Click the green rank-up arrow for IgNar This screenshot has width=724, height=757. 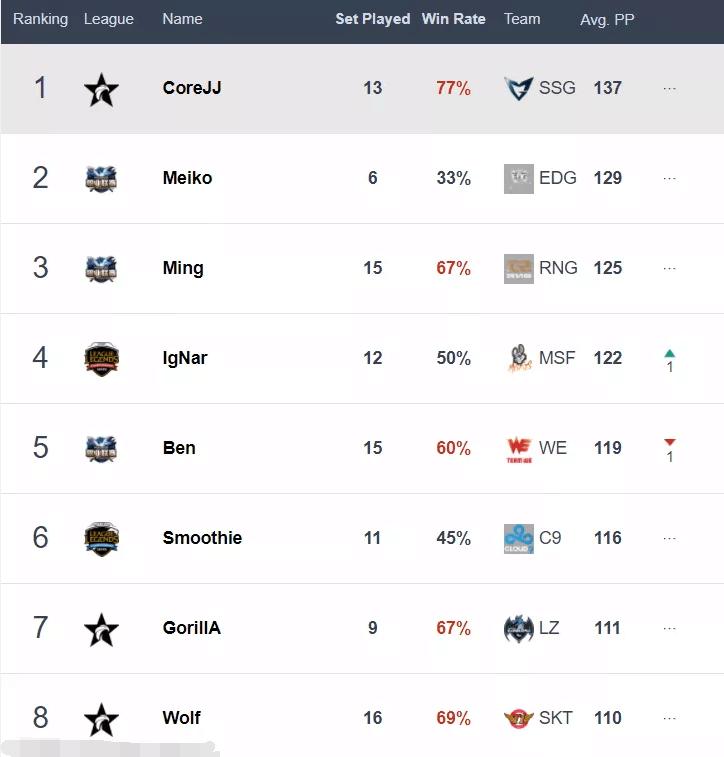click(669, 353)
